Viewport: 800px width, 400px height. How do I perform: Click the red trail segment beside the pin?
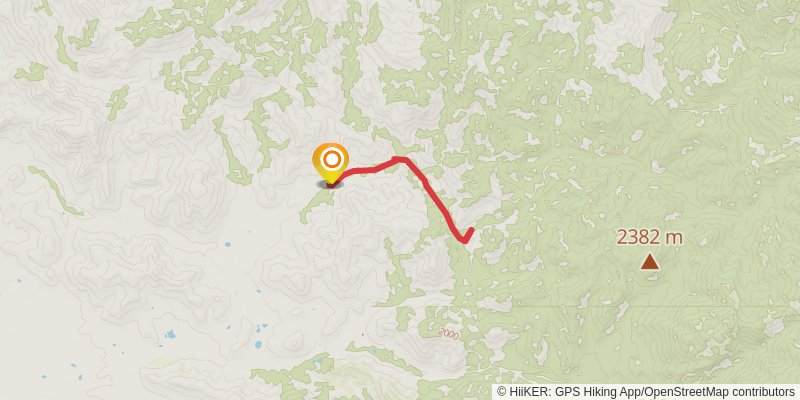click(357, 171)
